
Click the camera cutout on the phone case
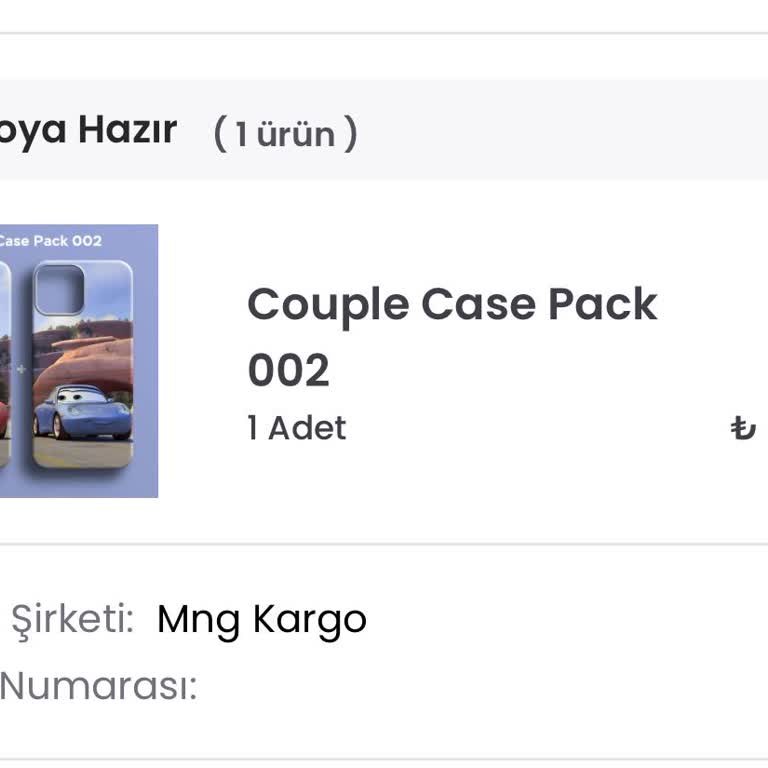pos(59,289)
